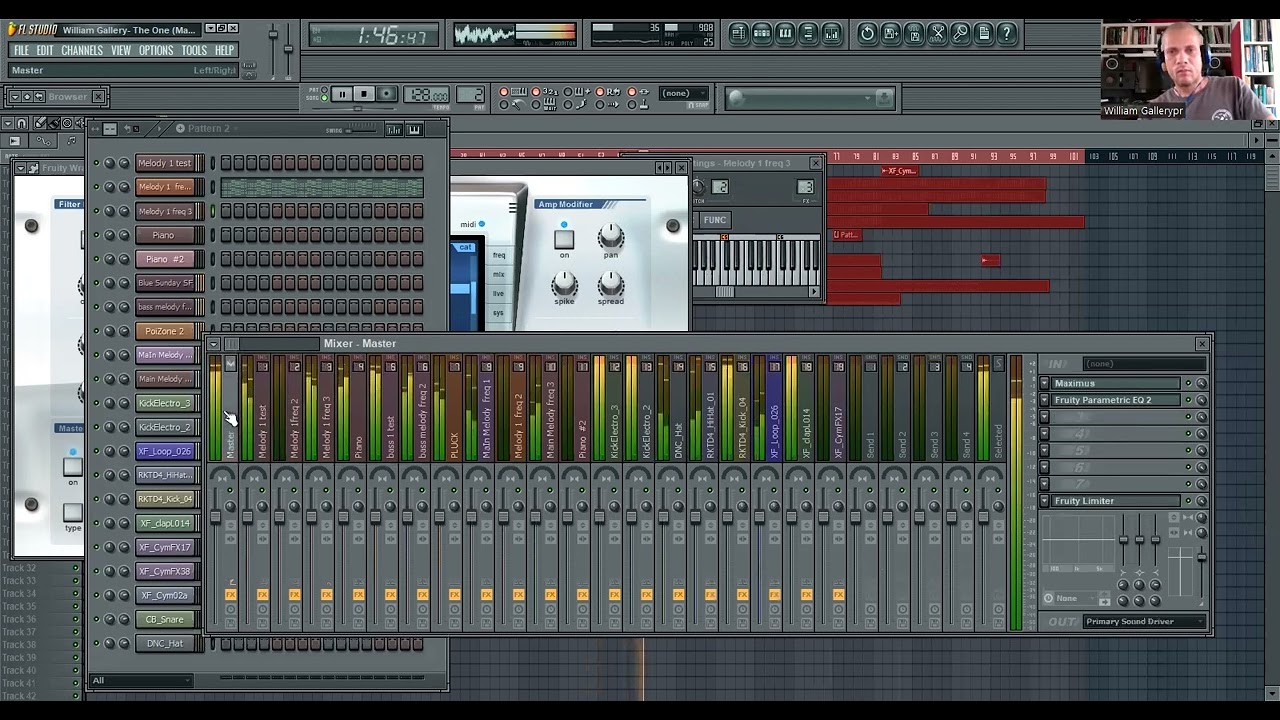Select the PoiZone 2 channel button
The height and width of the screenshot is (720, 1280).
[x=165, y=331]
